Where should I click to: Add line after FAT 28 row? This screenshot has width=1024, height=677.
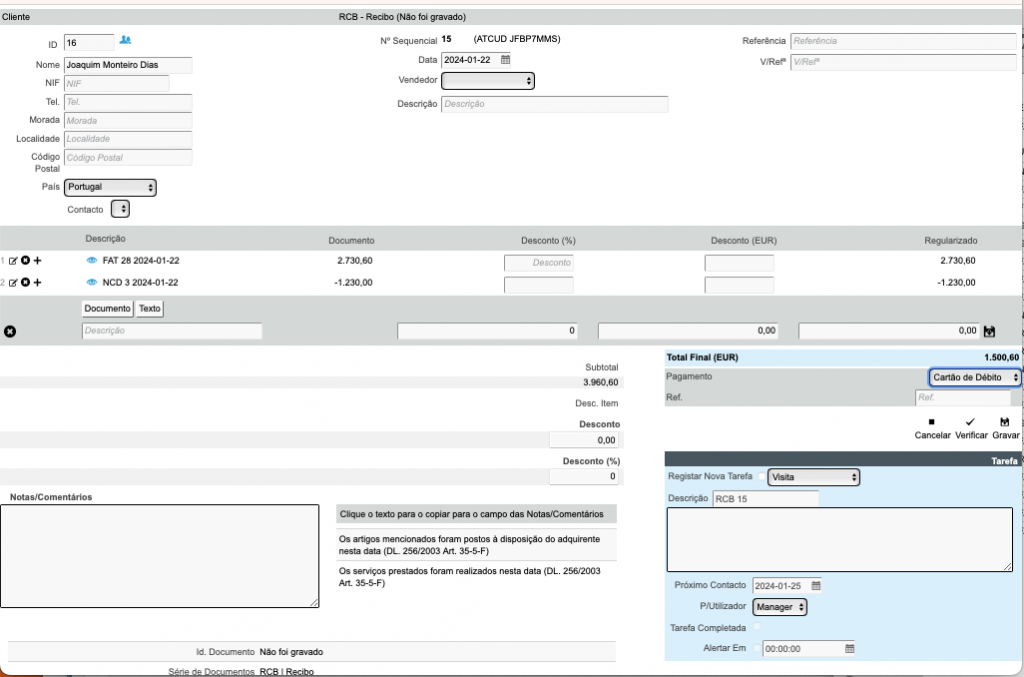point(37,260)
